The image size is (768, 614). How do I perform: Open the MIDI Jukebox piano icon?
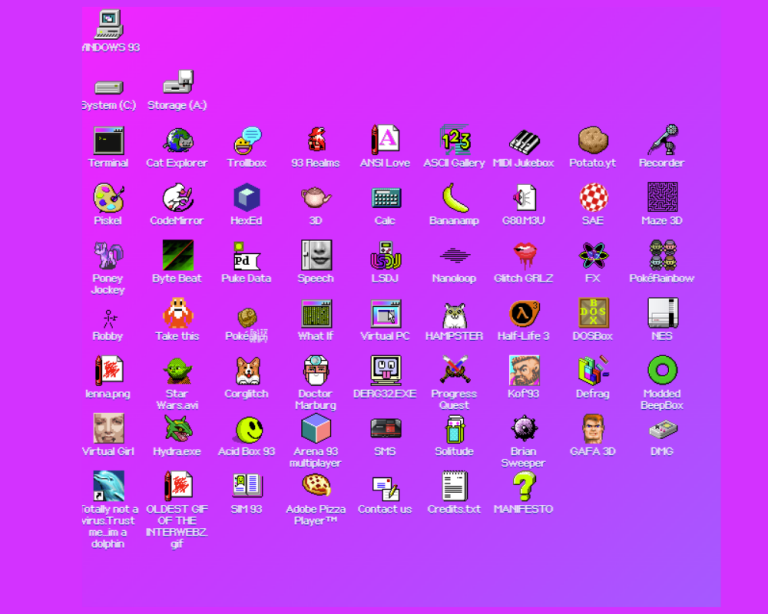524,141
